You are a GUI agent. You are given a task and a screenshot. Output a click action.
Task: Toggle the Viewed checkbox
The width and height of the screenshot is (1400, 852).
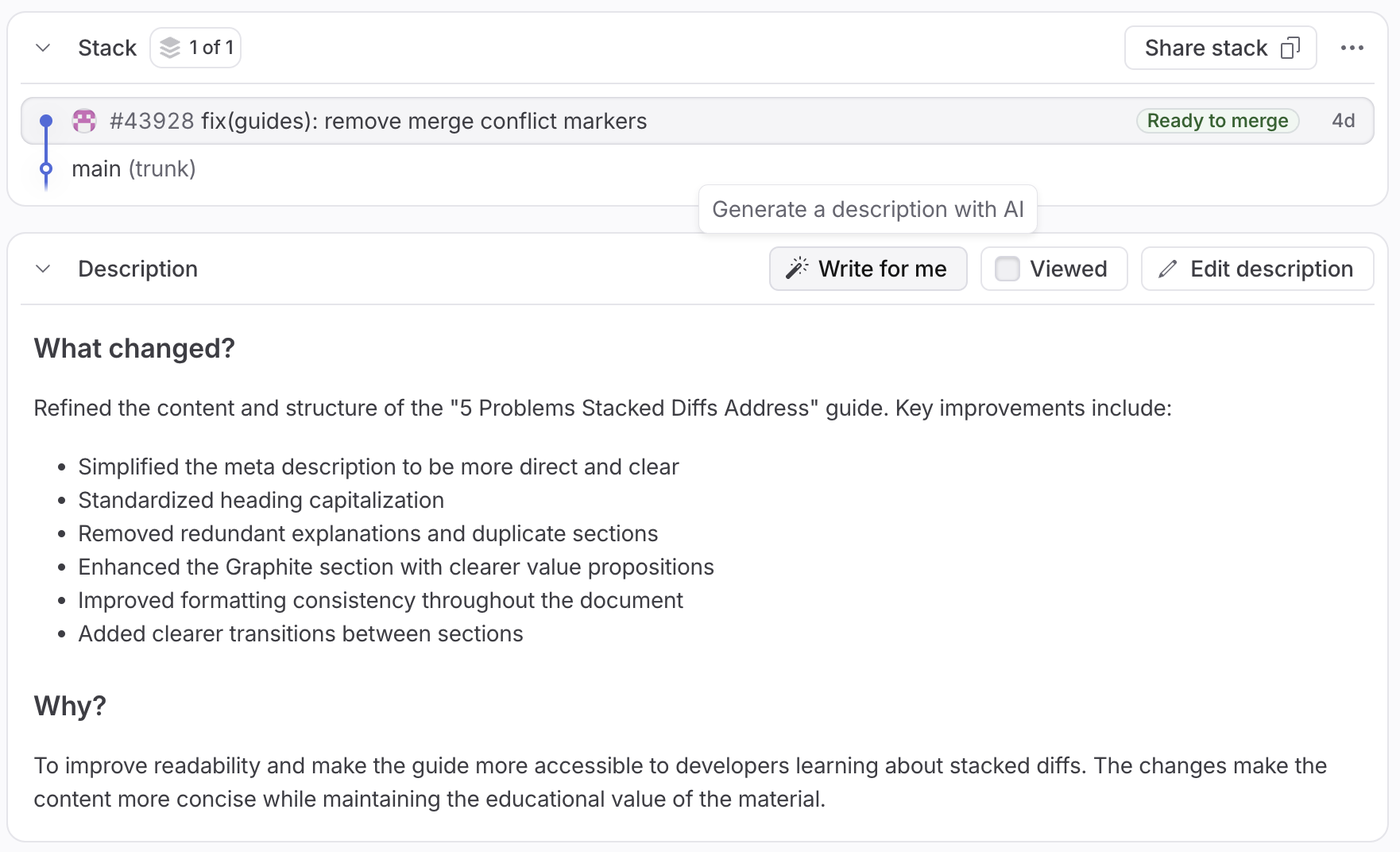point(1007,269)
